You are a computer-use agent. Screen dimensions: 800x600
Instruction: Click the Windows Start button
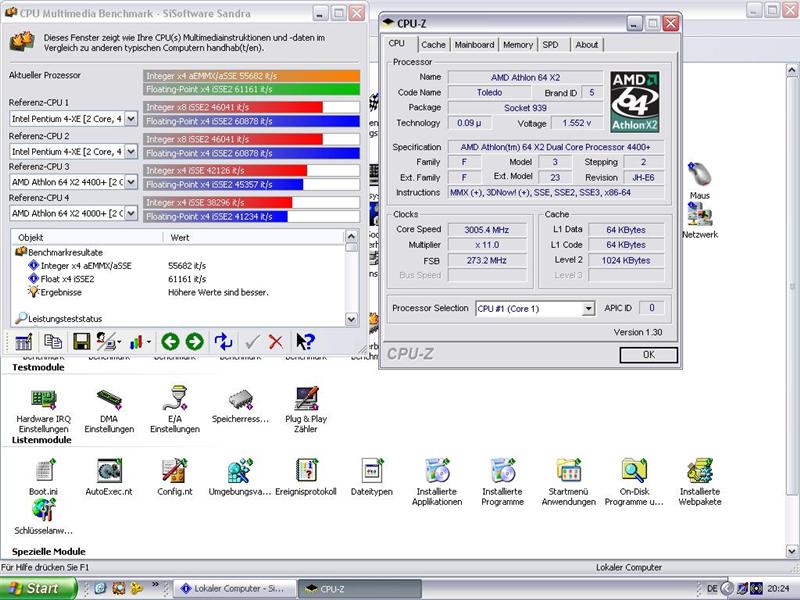[x=38, y=588]
